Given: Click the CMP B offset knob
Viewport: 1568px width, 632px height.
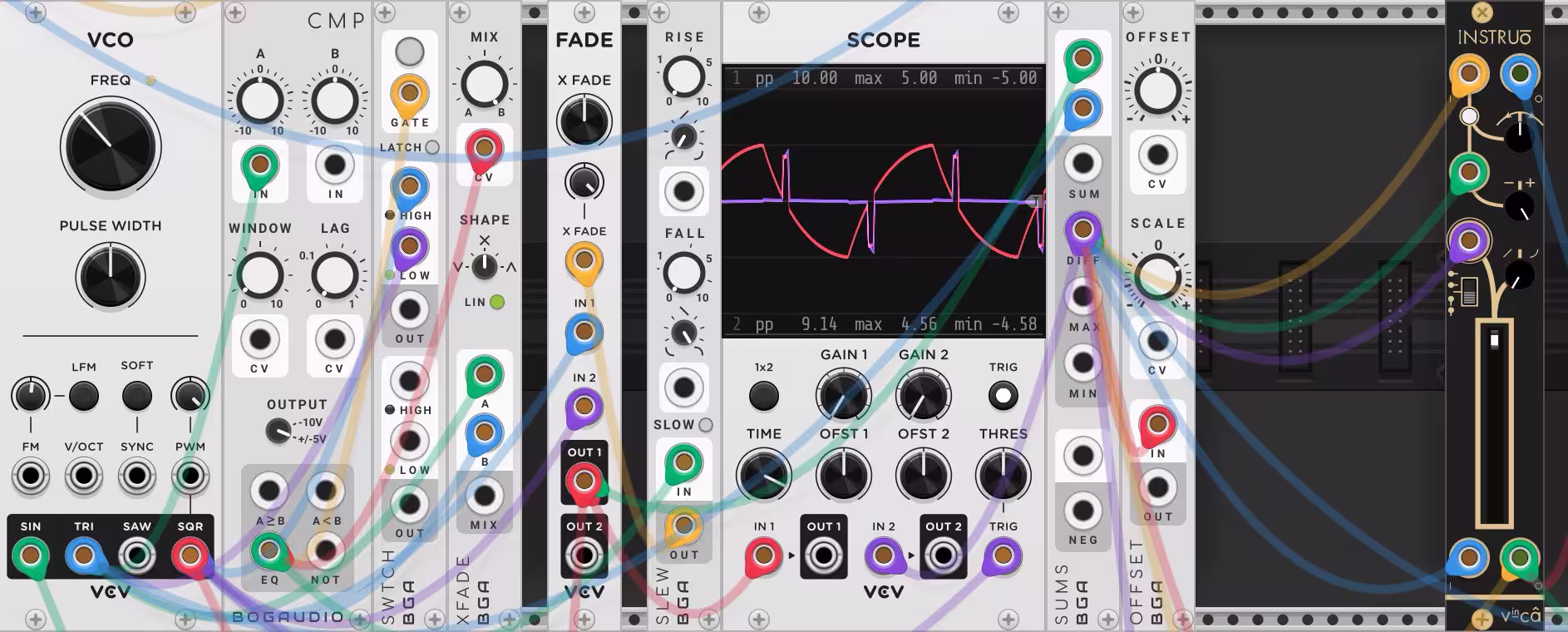Looking at the screenshot, I should click(x=334, y=101).
